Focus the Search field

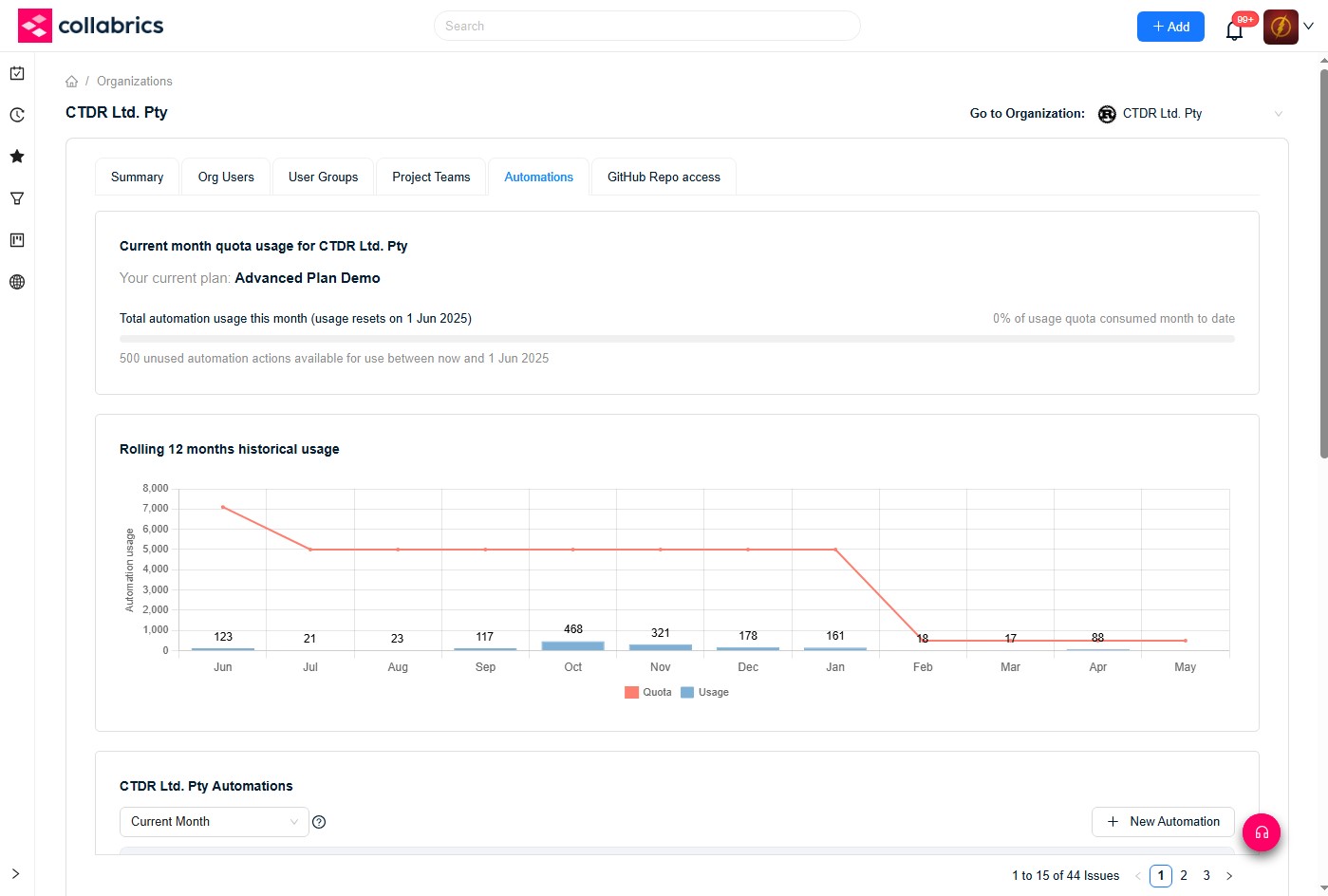pyautogui.click(x=647, y=26)
